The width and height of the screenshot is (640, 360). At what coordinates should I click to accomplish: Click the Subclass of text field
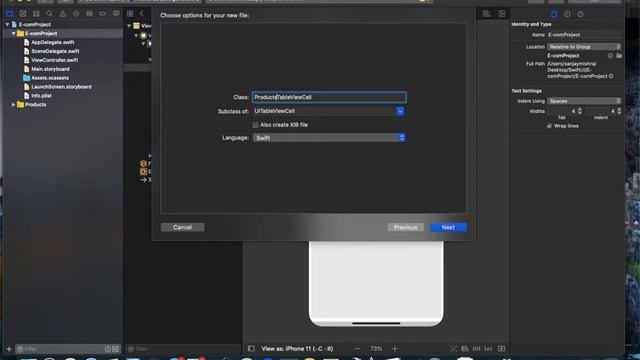(x=324, y=111)
